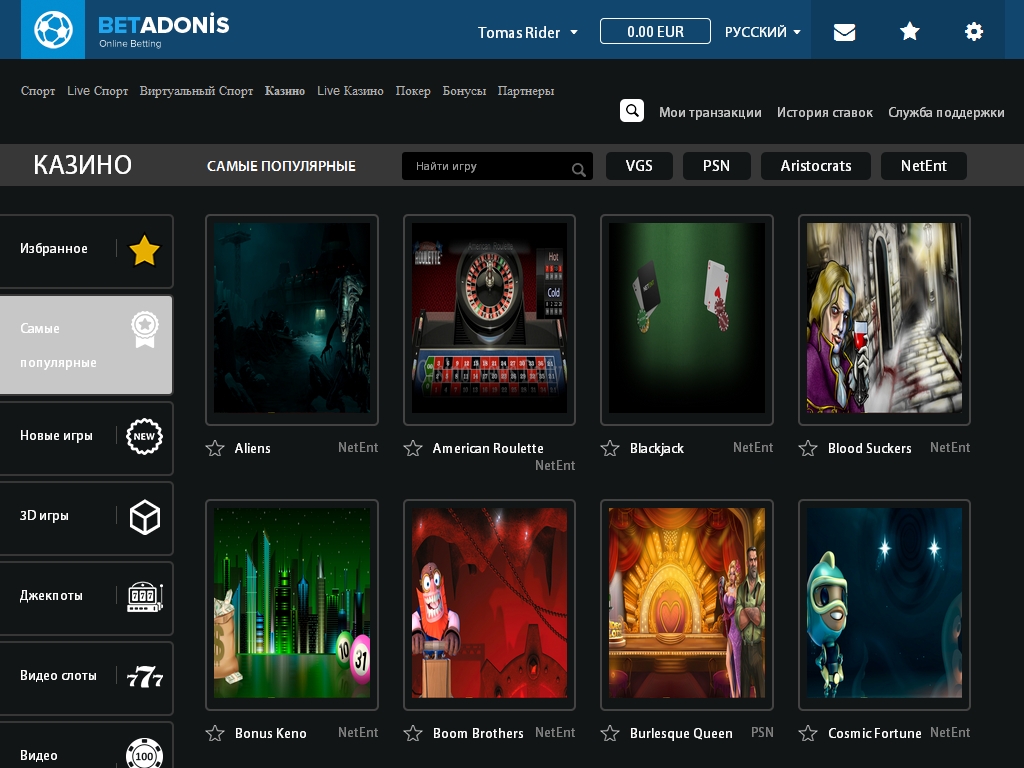The height and width of the screenshot is (768, 1024).
Task: Open the Покер menu item
Action: pyautogui.click(x=413, y=91)
